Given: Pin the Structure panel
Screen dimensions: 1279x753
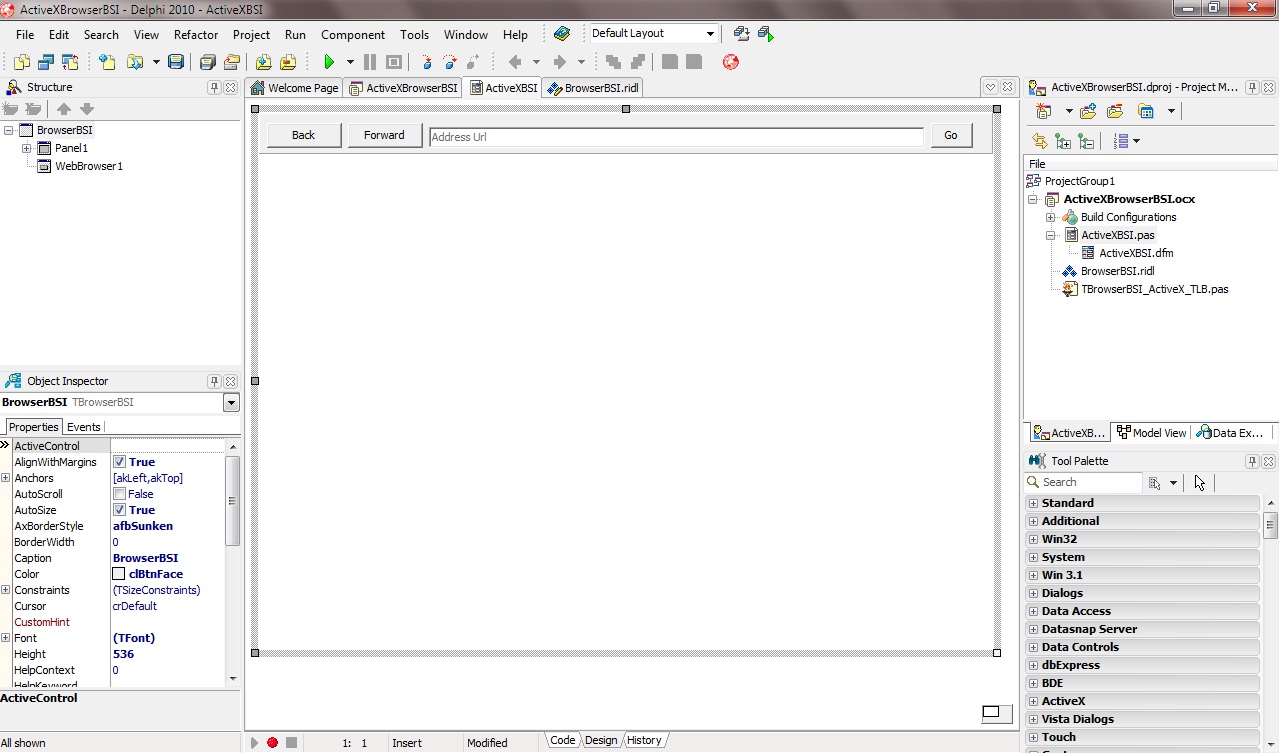Looking at the screenshot, I should click(x=214, y=87).
